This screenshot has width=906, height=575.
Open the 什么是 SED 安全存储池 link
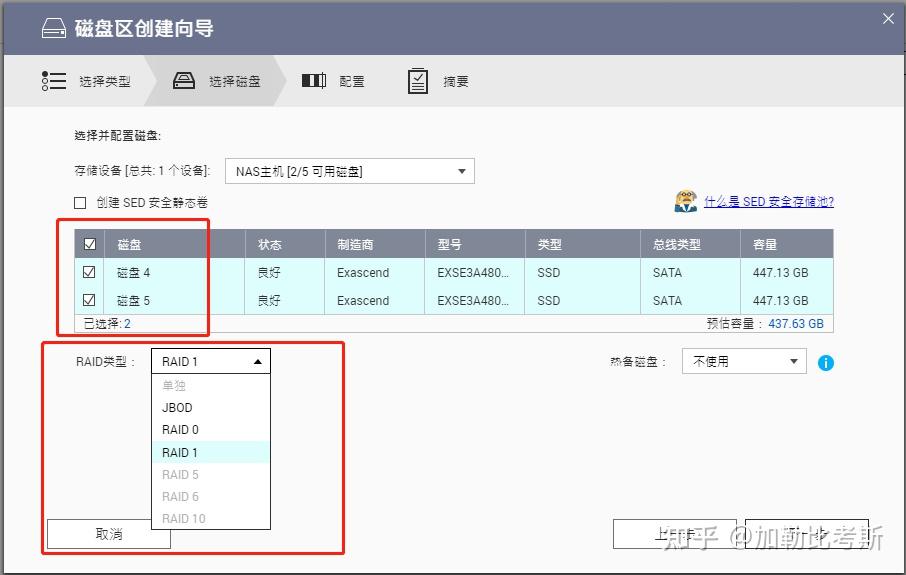pos(768,202)
